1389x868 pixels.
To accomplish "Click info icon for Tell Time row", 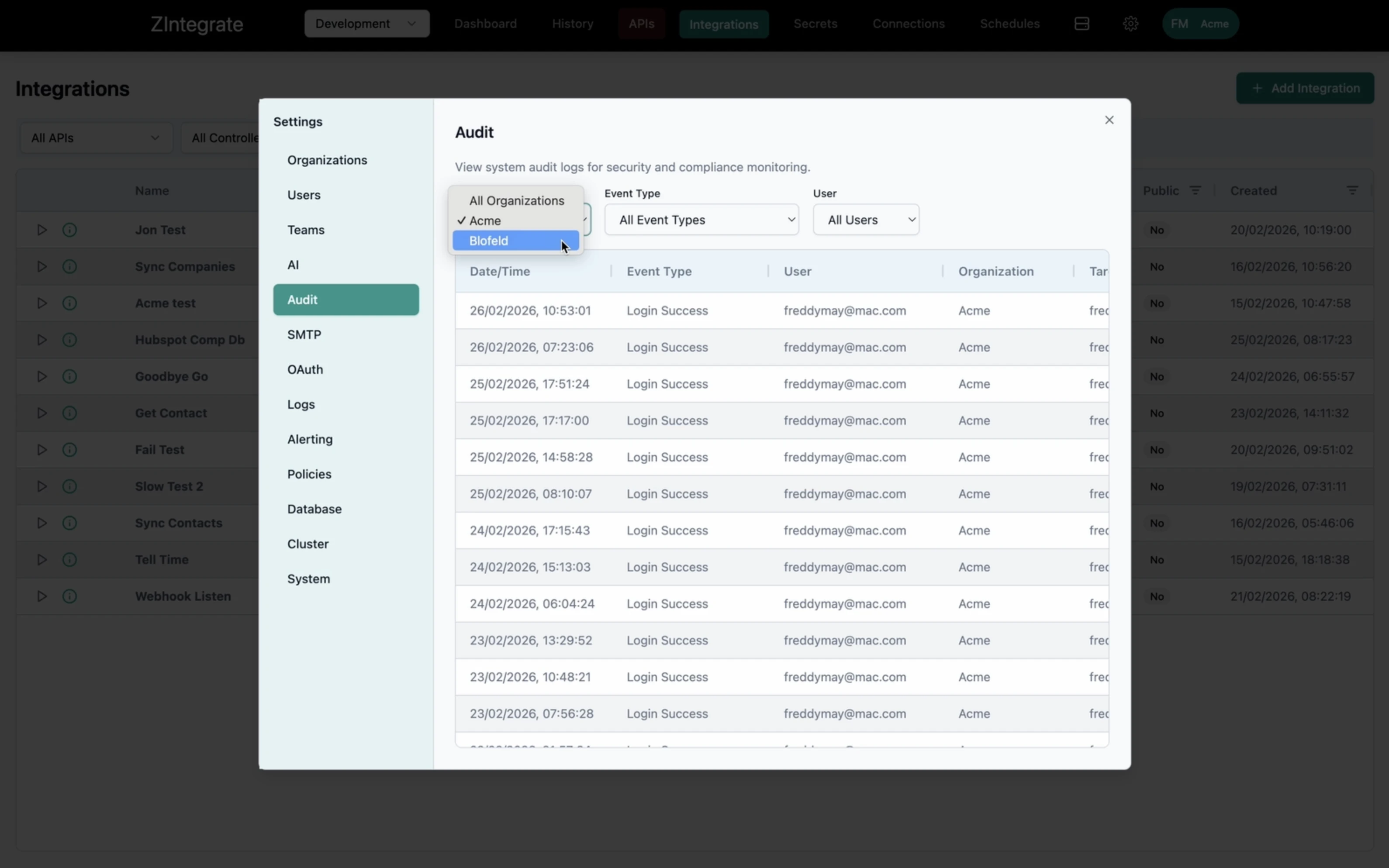I will (69, 559).
